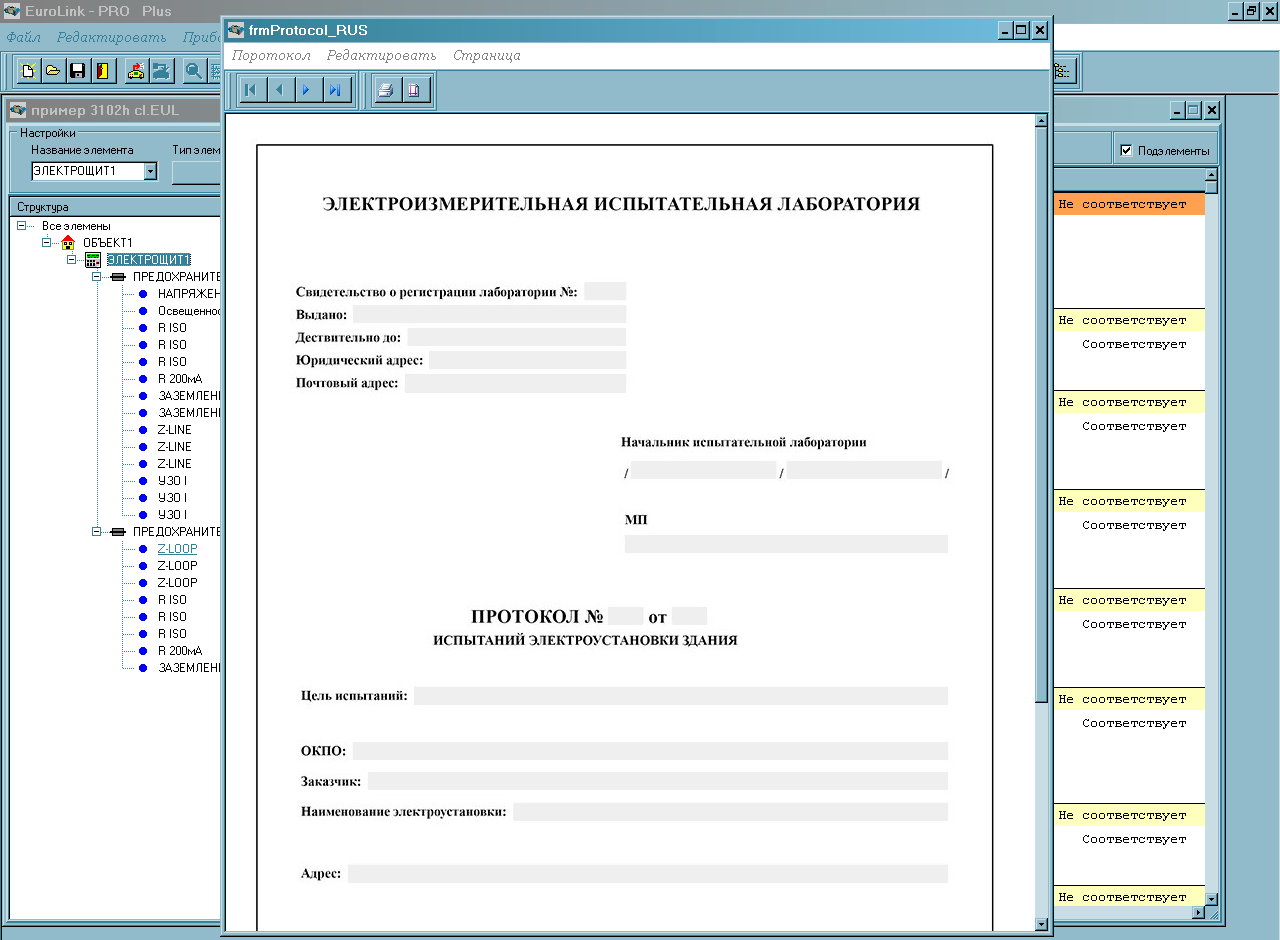This screenshot has width=1280, height=940.
Task: Click results panel scrollbar up arrow
Action: coord(1212,176)
